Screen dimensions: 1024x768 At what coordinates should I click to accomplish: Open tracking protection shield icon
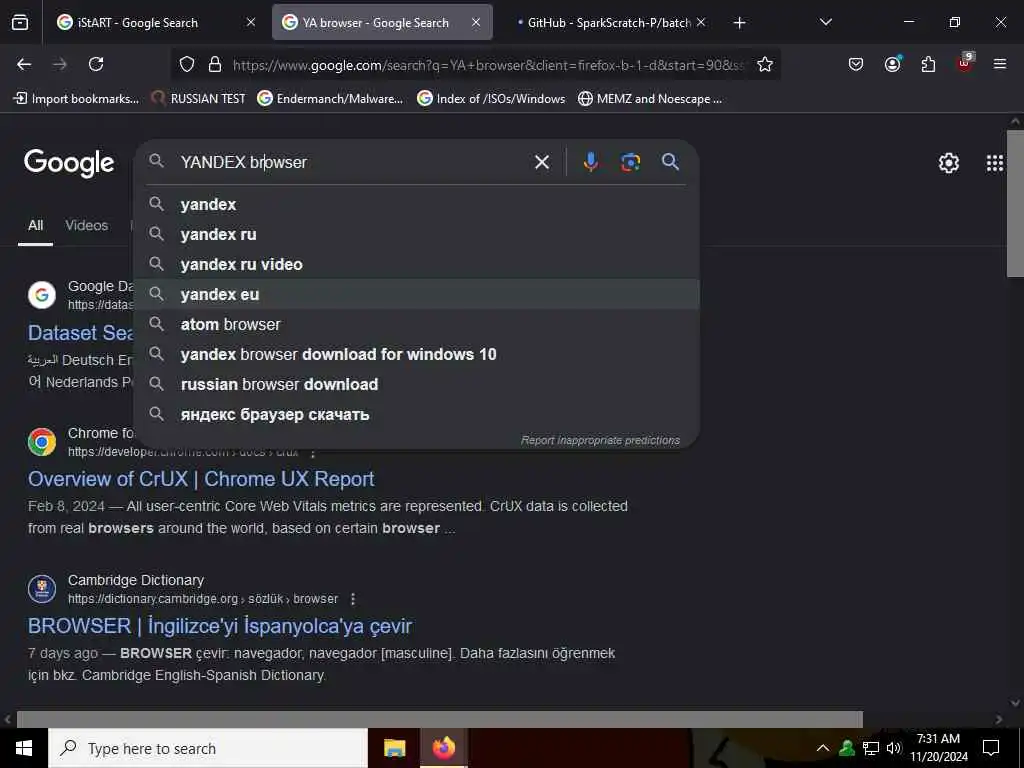187,65
